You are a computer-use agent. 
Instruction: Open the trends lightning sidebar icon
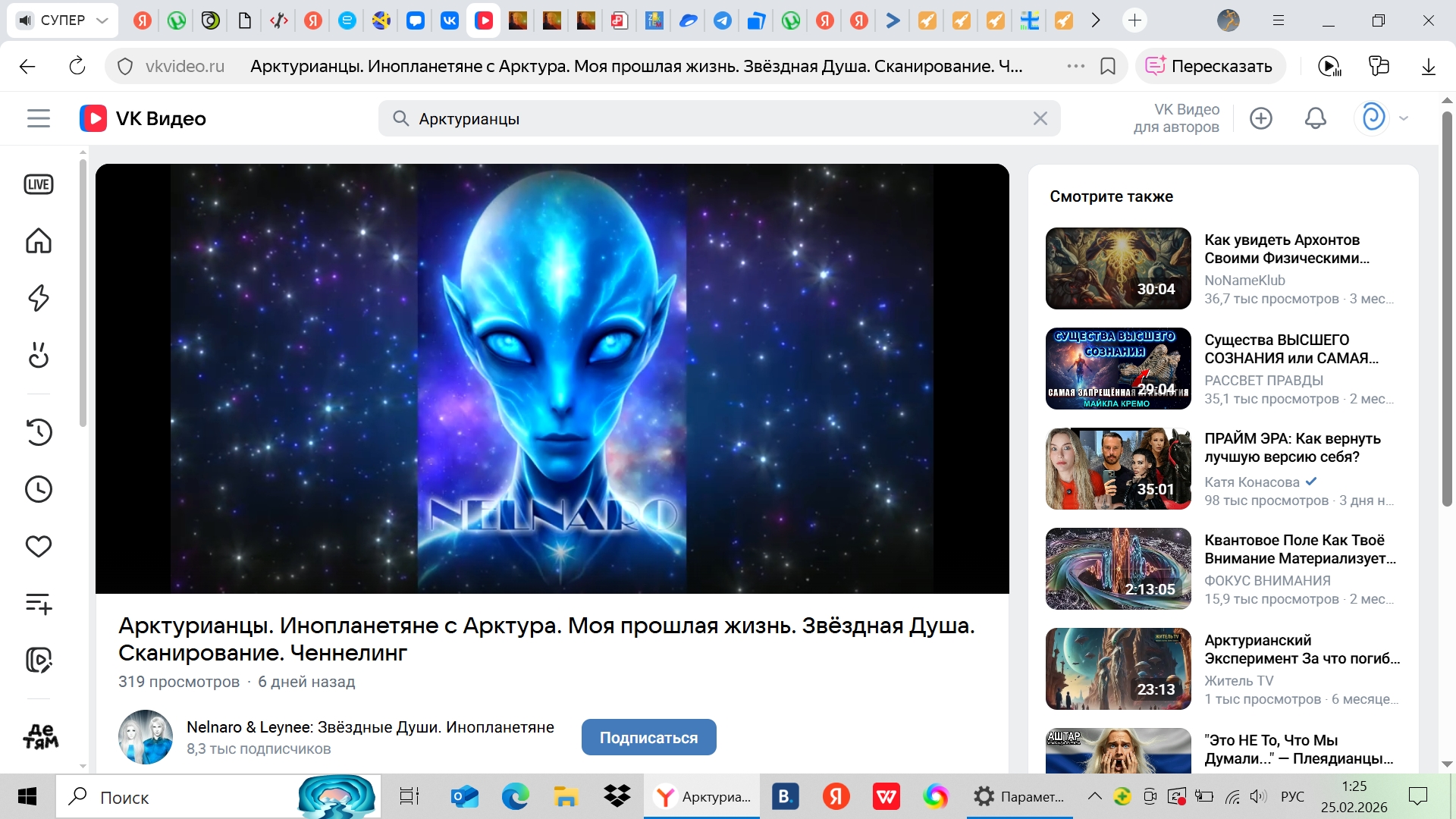(39, 298)
